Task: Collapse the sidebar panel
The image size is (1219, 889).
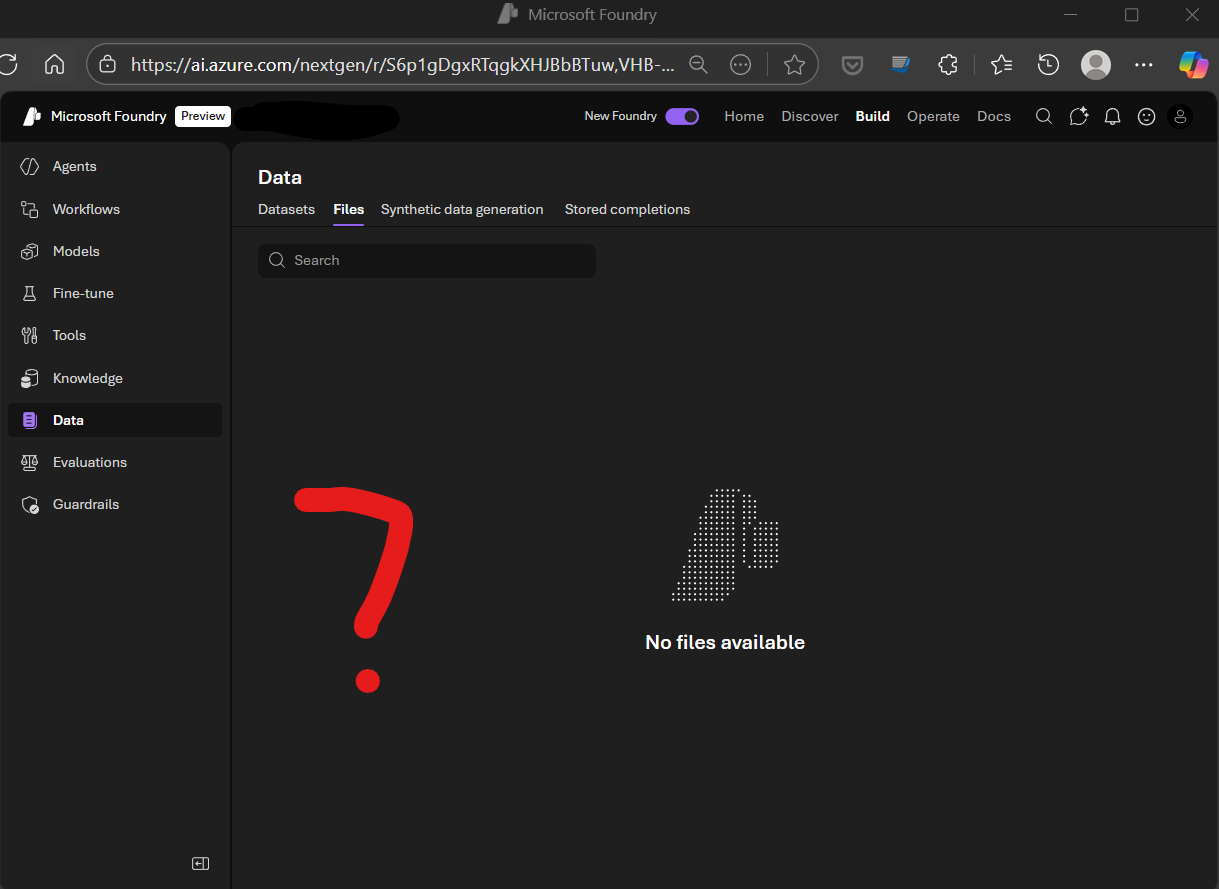Action: click(200, 863)
